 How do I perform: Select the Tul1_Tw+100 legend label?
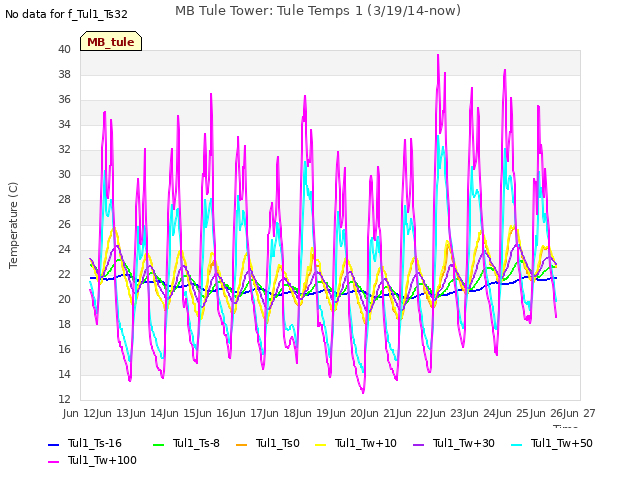pyautogui.click(x=102, y=460)
